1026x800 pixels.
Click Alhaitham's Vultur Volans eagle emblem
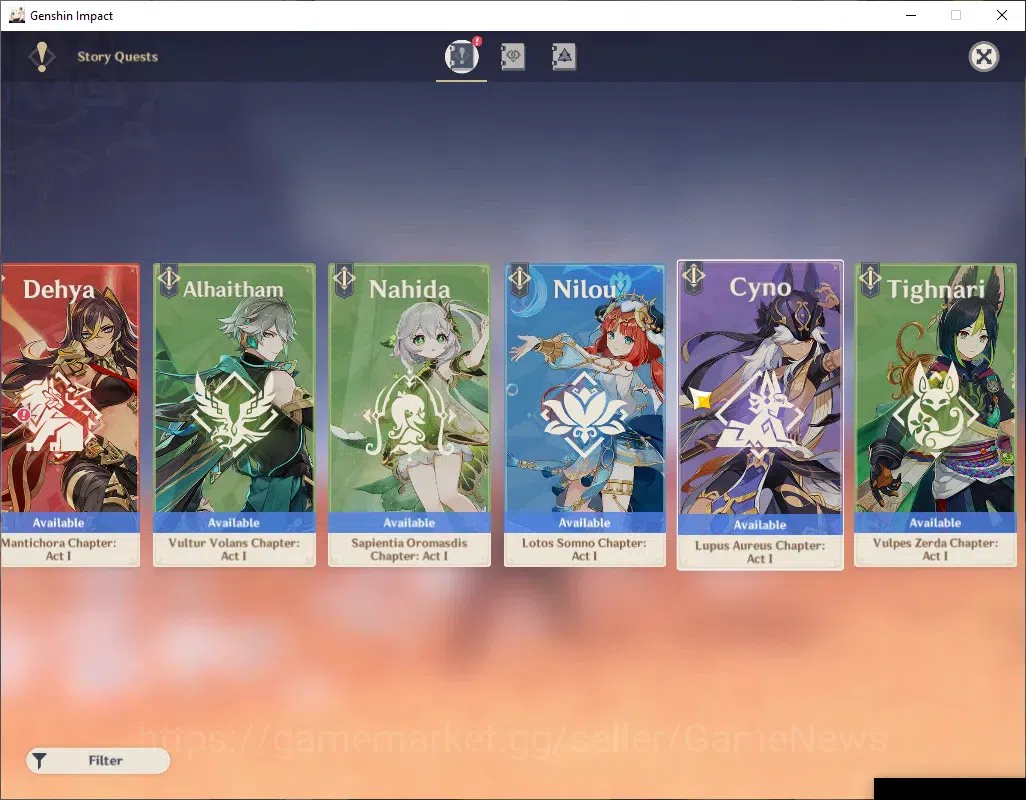click(x=234, y=414)
